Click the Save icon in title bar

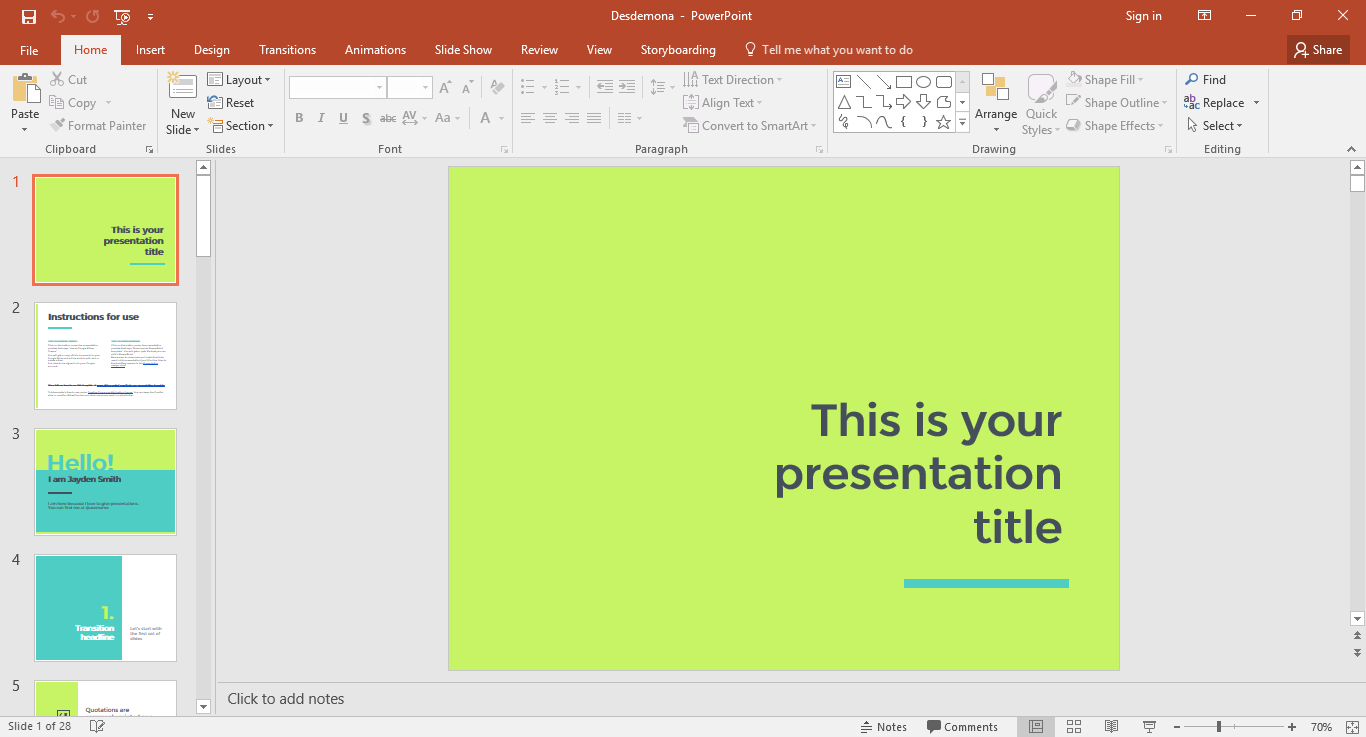coord(29,16)
